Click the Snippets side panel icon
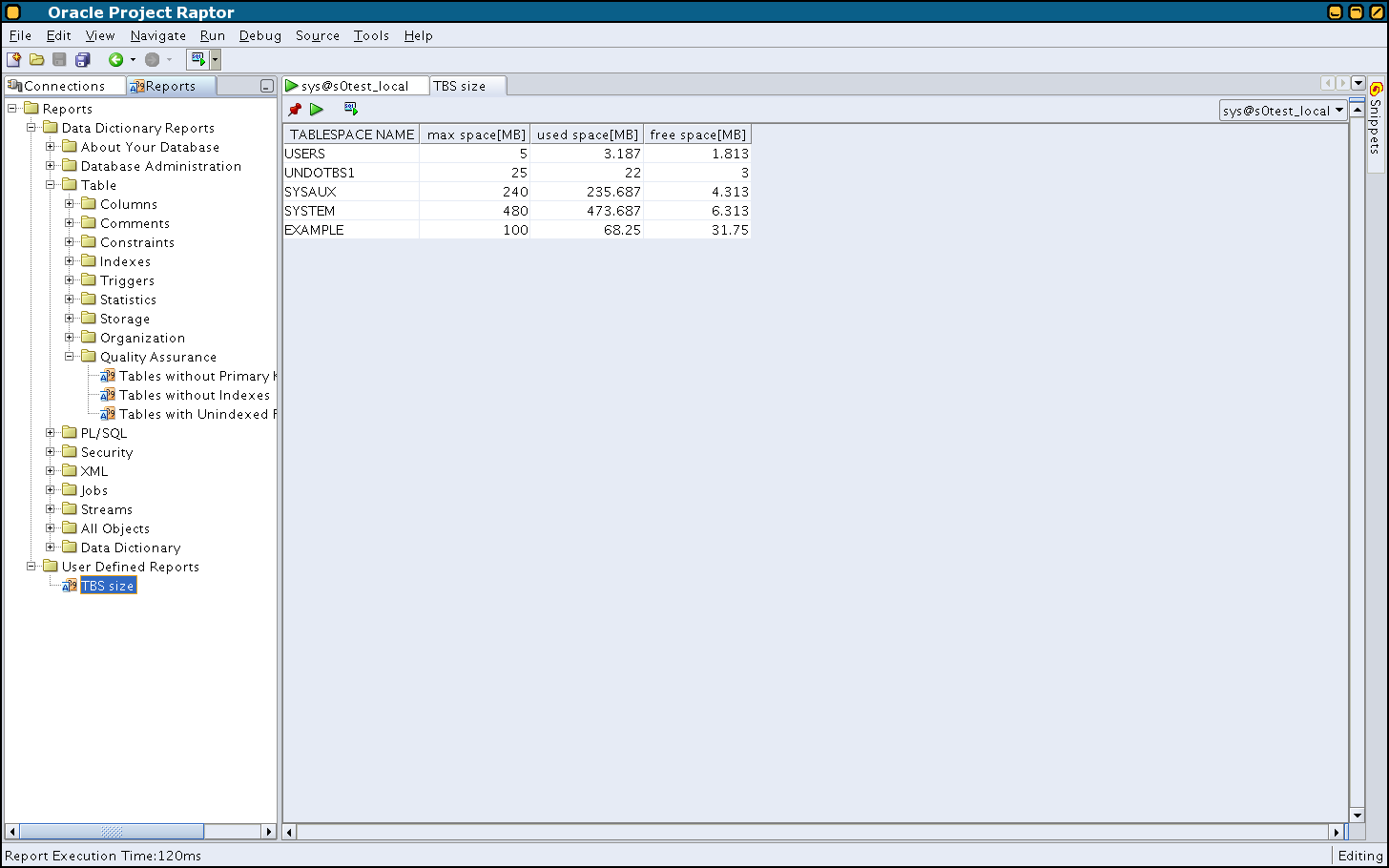Image resolution: width=1389 pixels, height=868 pixels. coord(1376,89)
